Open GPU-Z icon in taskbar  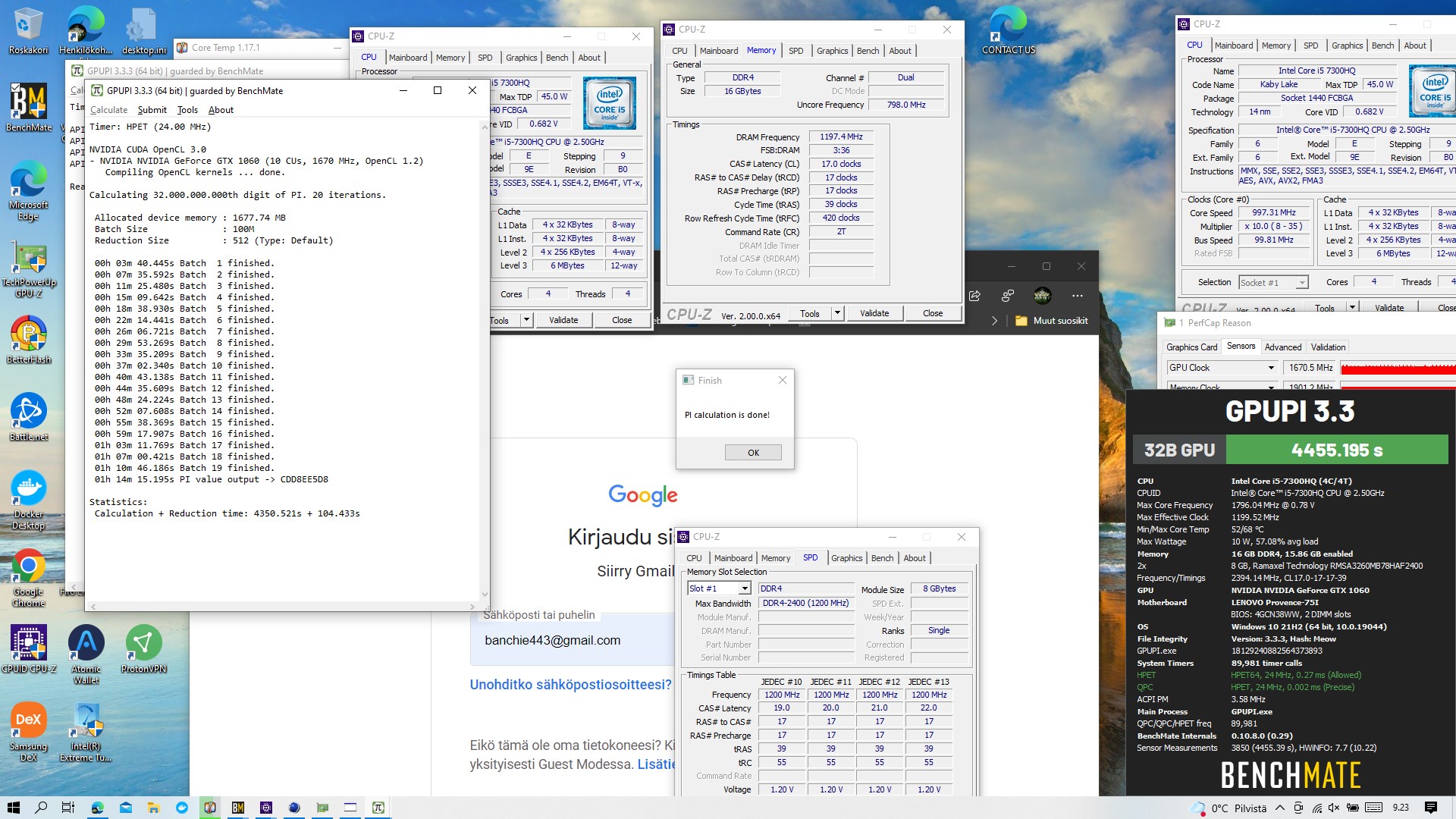(x=322, y=808)
